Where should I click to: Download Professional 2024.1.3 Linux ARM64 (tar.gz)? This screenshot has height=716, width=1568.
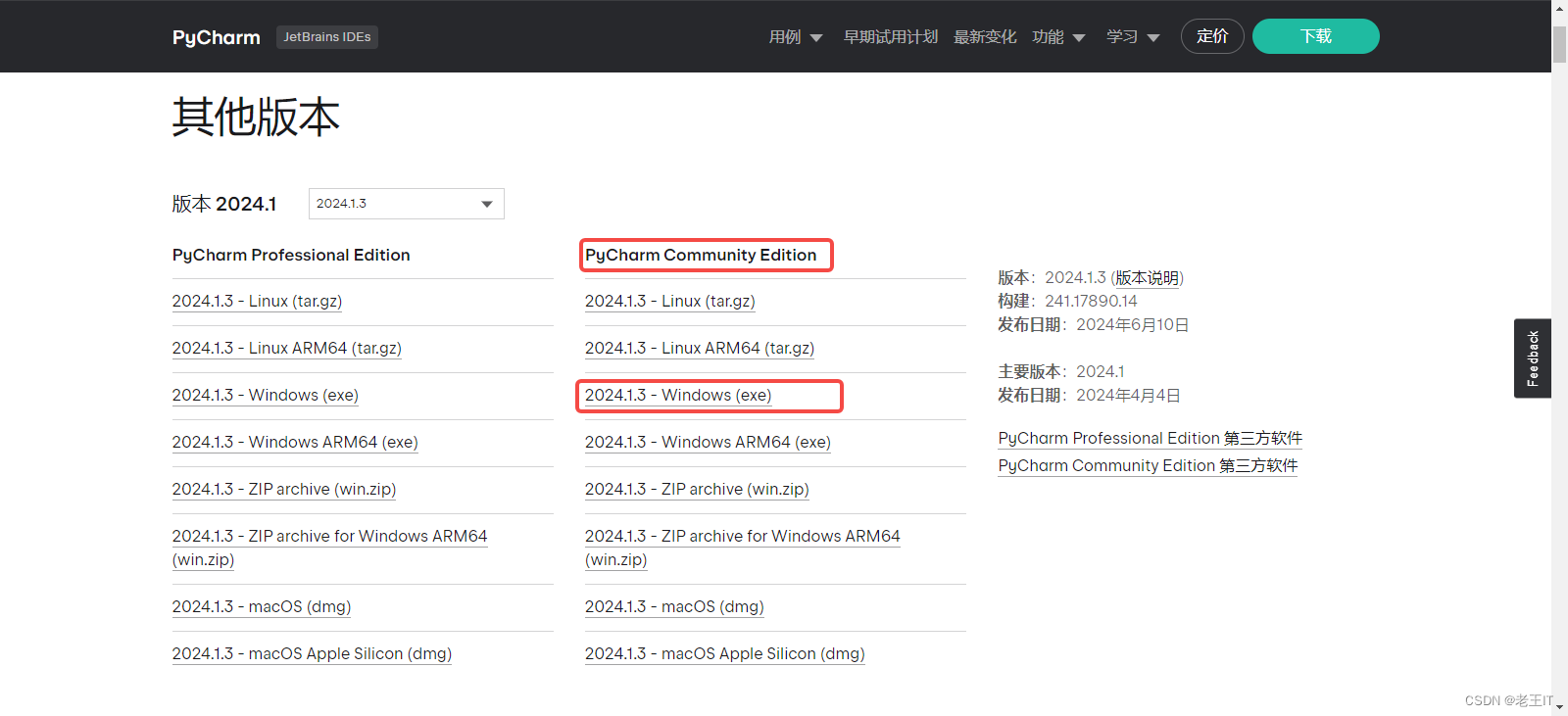287,349
